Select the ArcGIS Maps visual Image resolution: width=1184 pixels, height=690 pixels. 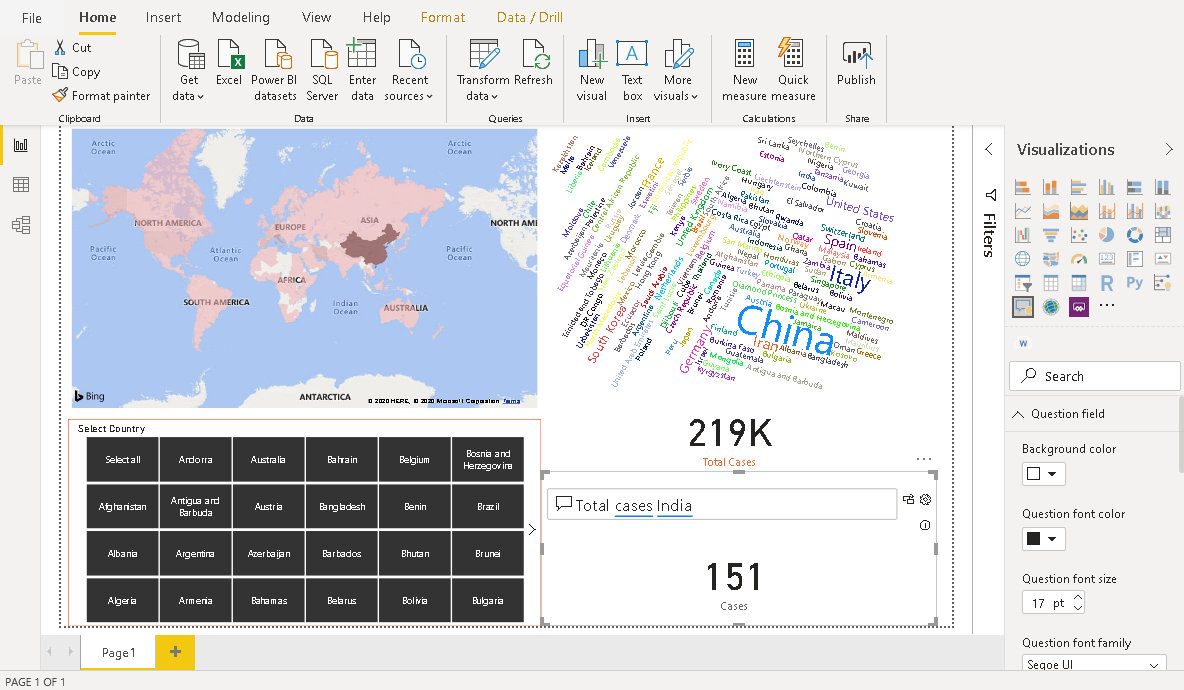click(x=1050, y=307)
